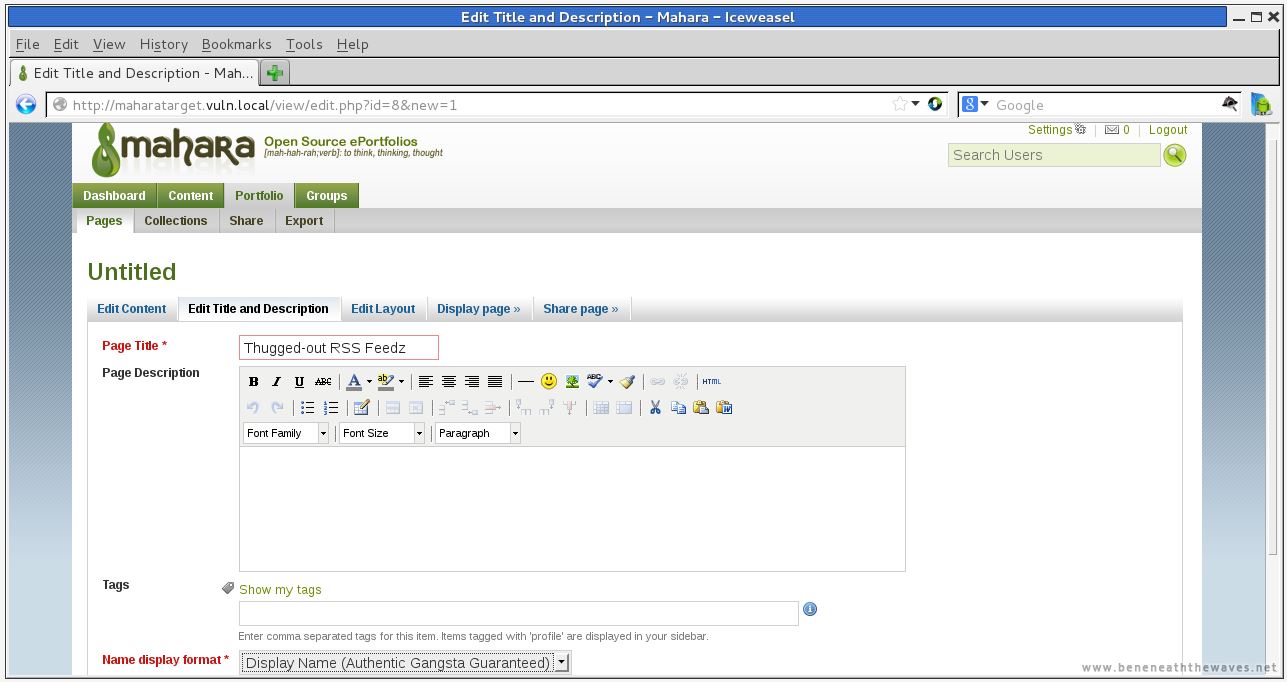Redo the last editor action
Screen dimensions: 1287x682
(x=277, y=407)
